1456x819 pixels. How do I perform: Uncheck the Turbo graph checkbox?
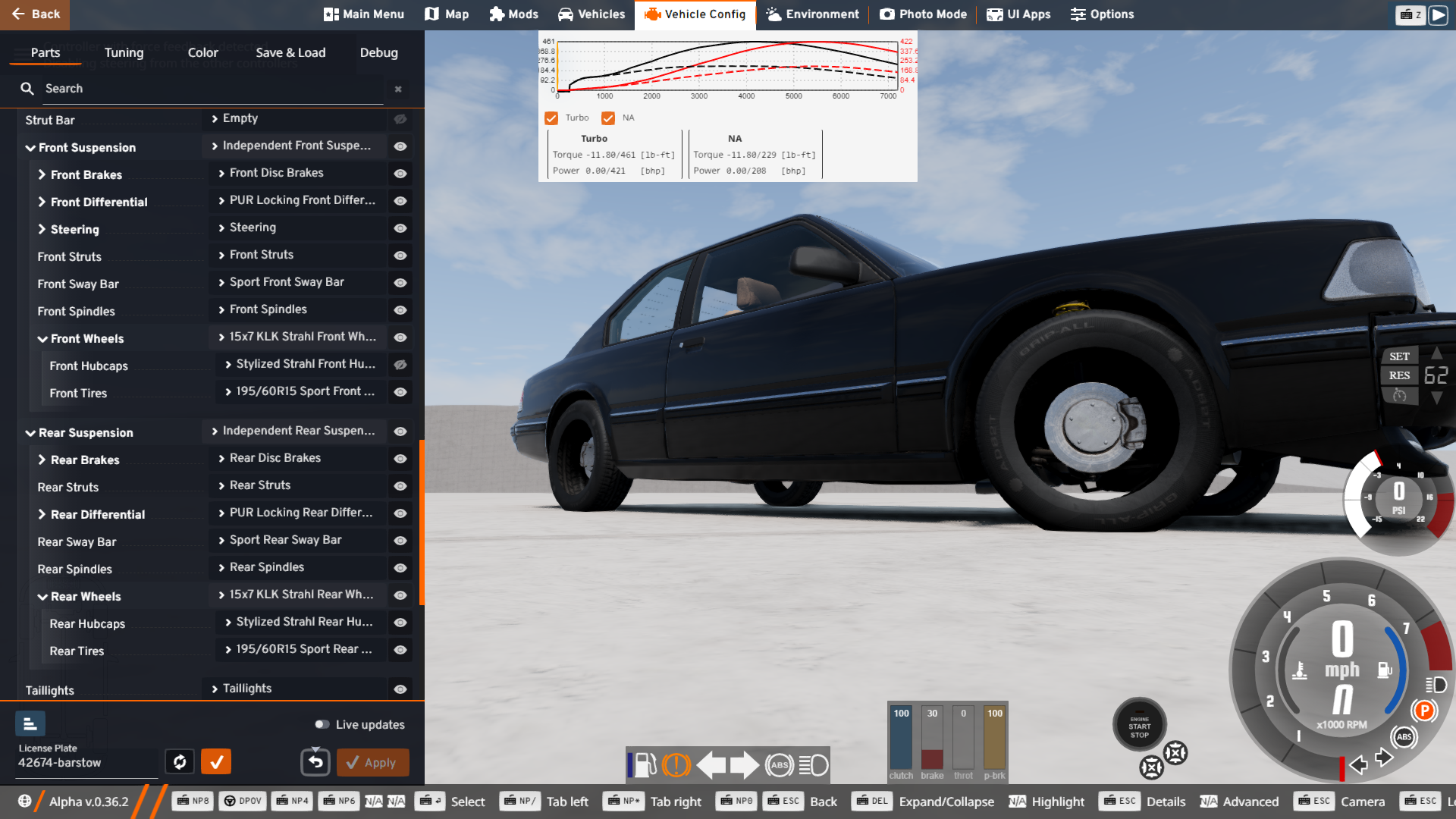point(551,118)
